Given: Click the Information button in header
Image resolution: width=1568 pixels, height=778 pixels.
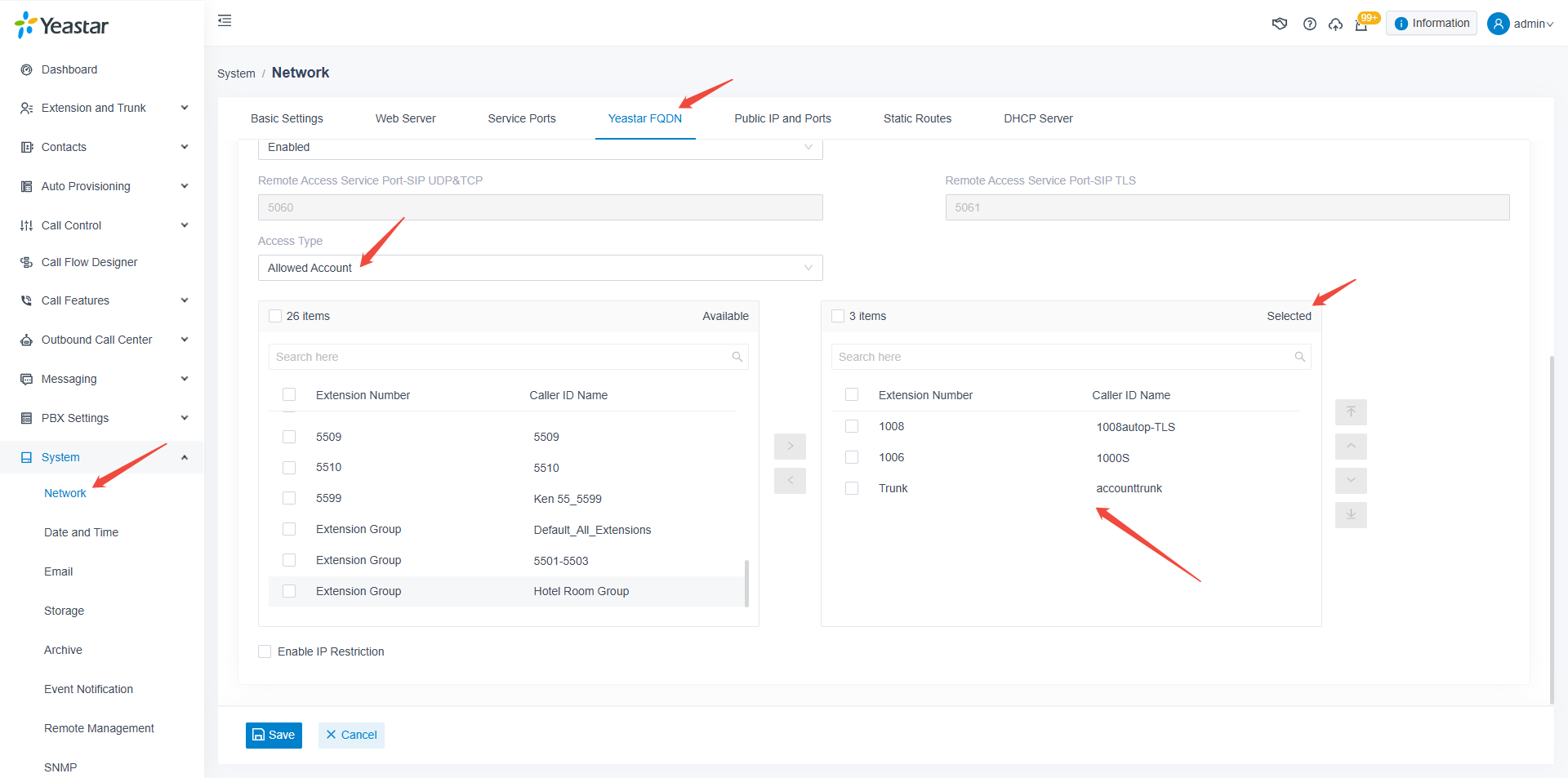Looking at the screenshot, I should point(1431,23).
